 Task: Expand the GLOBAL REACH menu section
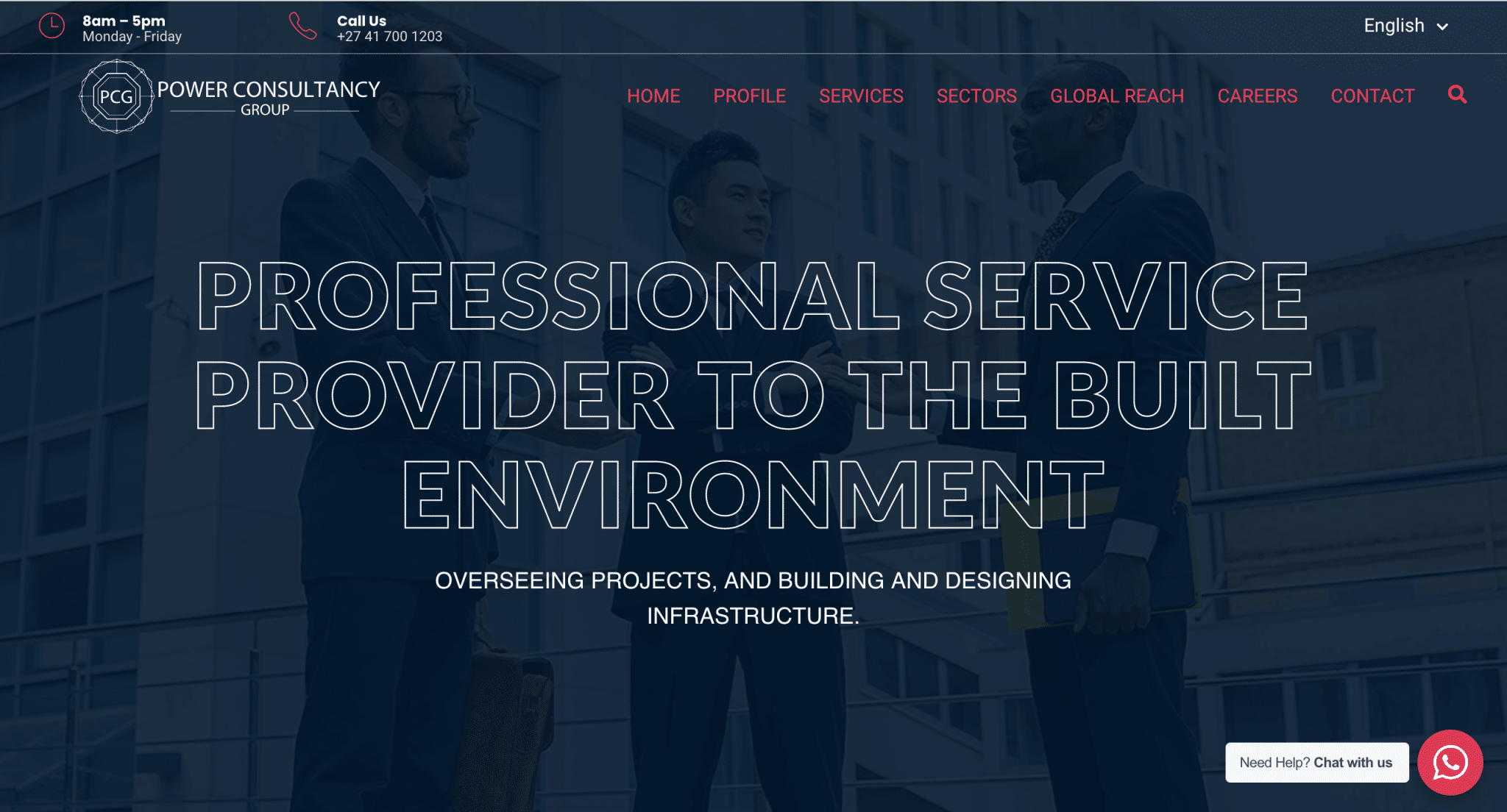point(1117,96)
